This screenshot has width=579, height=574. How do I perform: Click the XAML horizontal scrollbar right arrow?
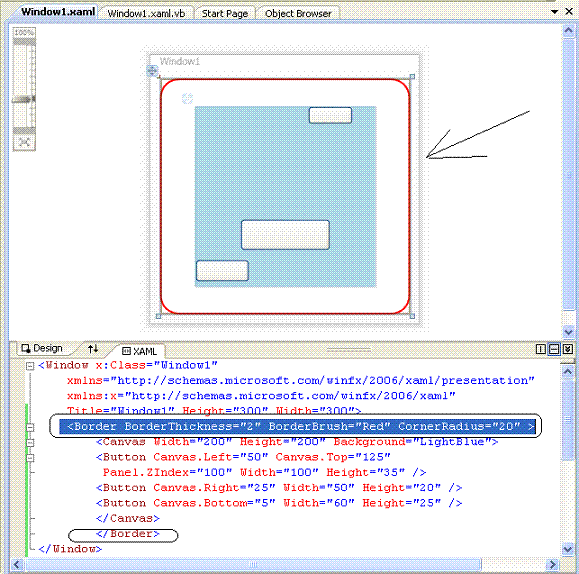[x=552, y=564]
